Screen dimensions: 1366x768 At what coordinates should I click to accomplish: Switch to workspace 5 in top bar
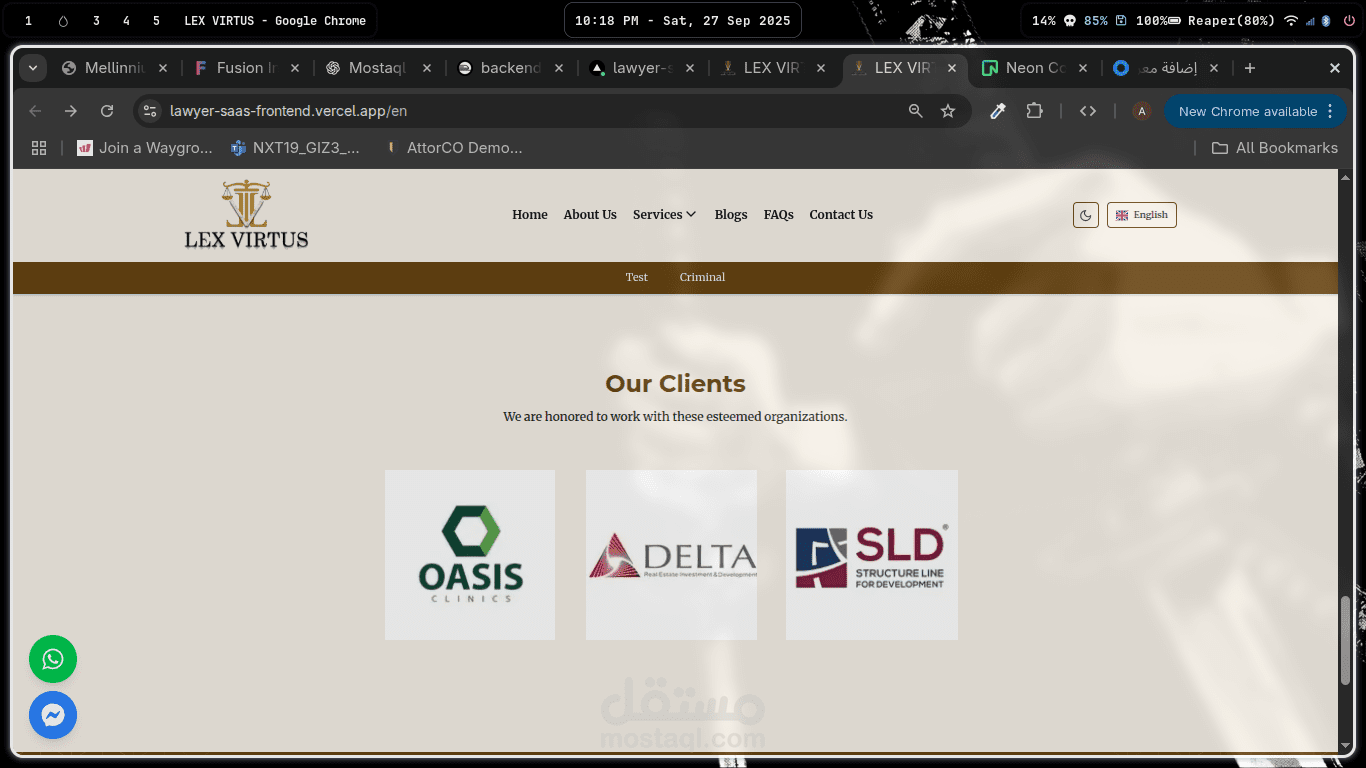[156, 20]
